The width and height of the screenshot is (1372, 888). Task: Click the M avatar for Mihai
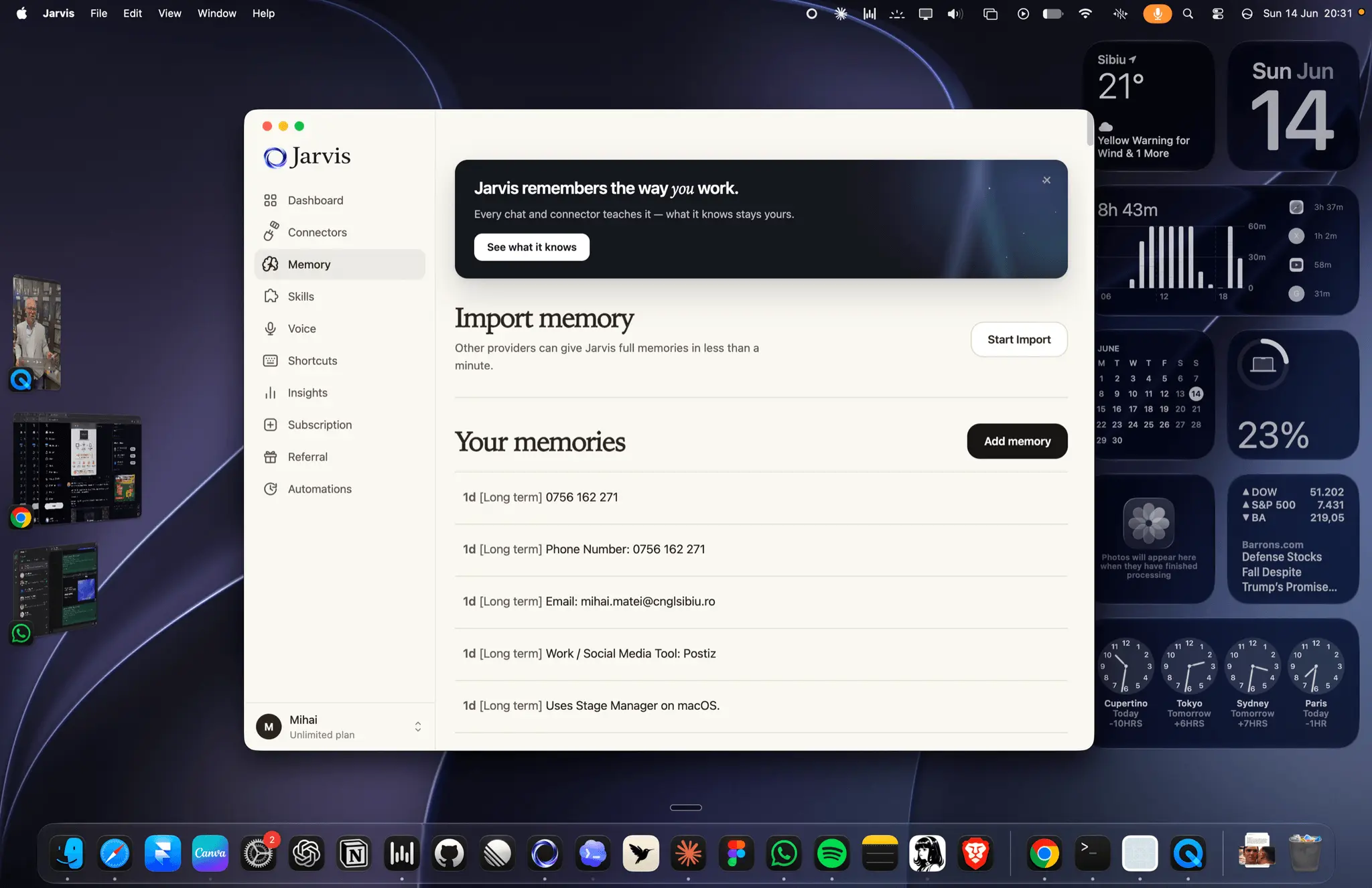269,727
